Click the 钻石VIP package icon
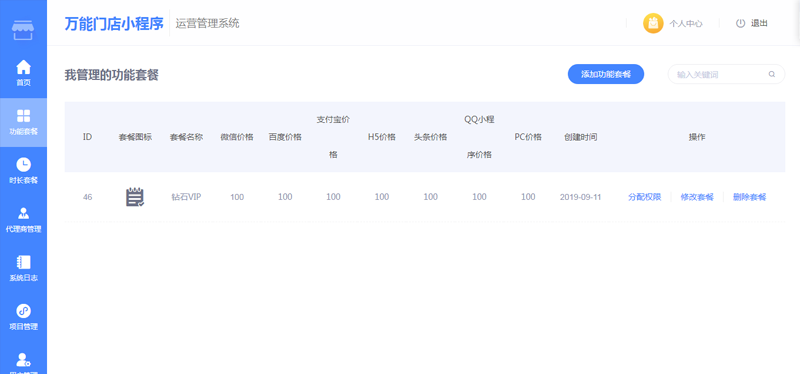This screenshot has height=374, width=800. tap(135, 197)
